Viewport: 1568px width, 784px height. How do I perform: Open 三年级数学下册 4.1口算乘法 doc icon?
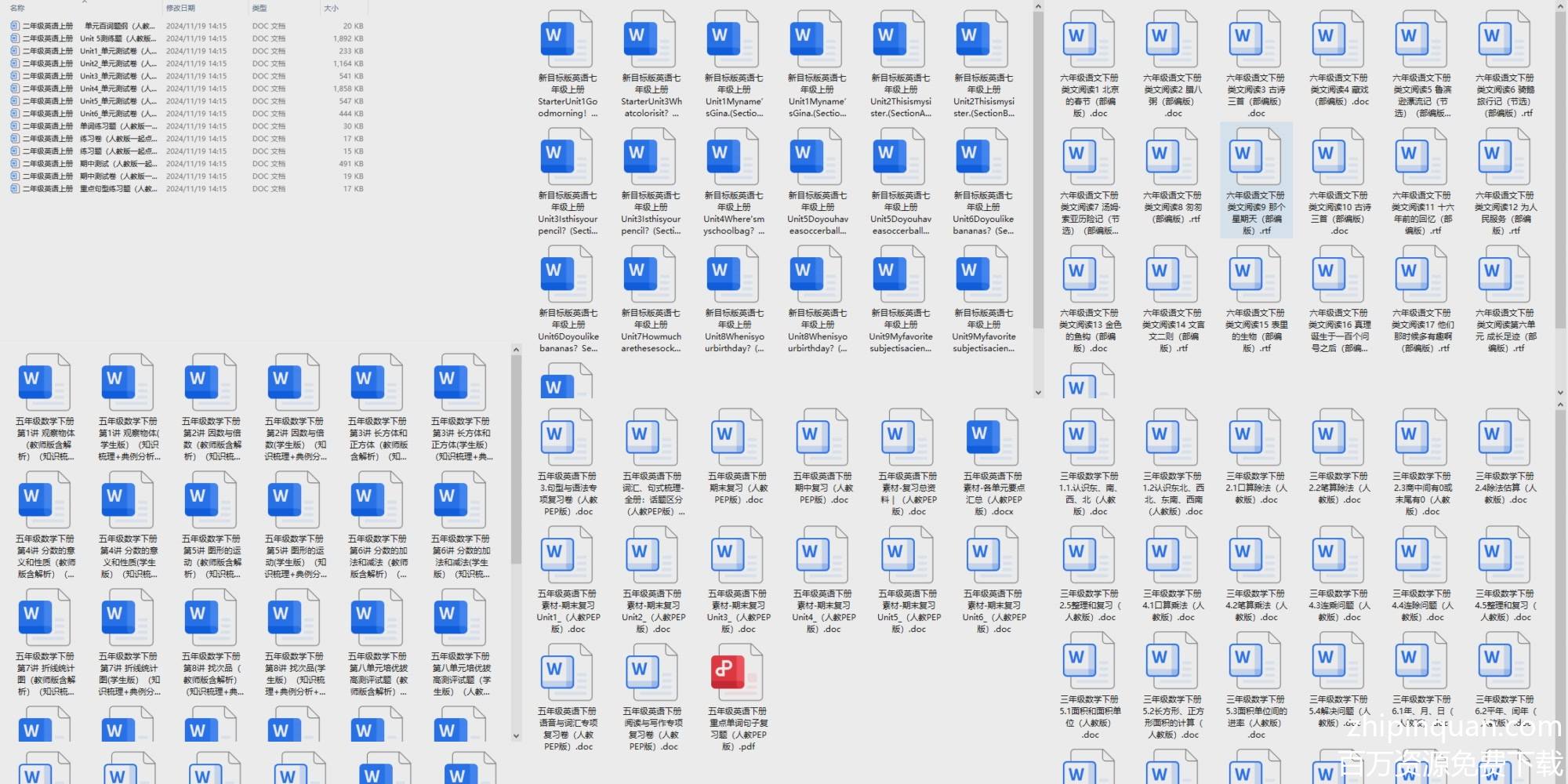[x=1171, y=553]
